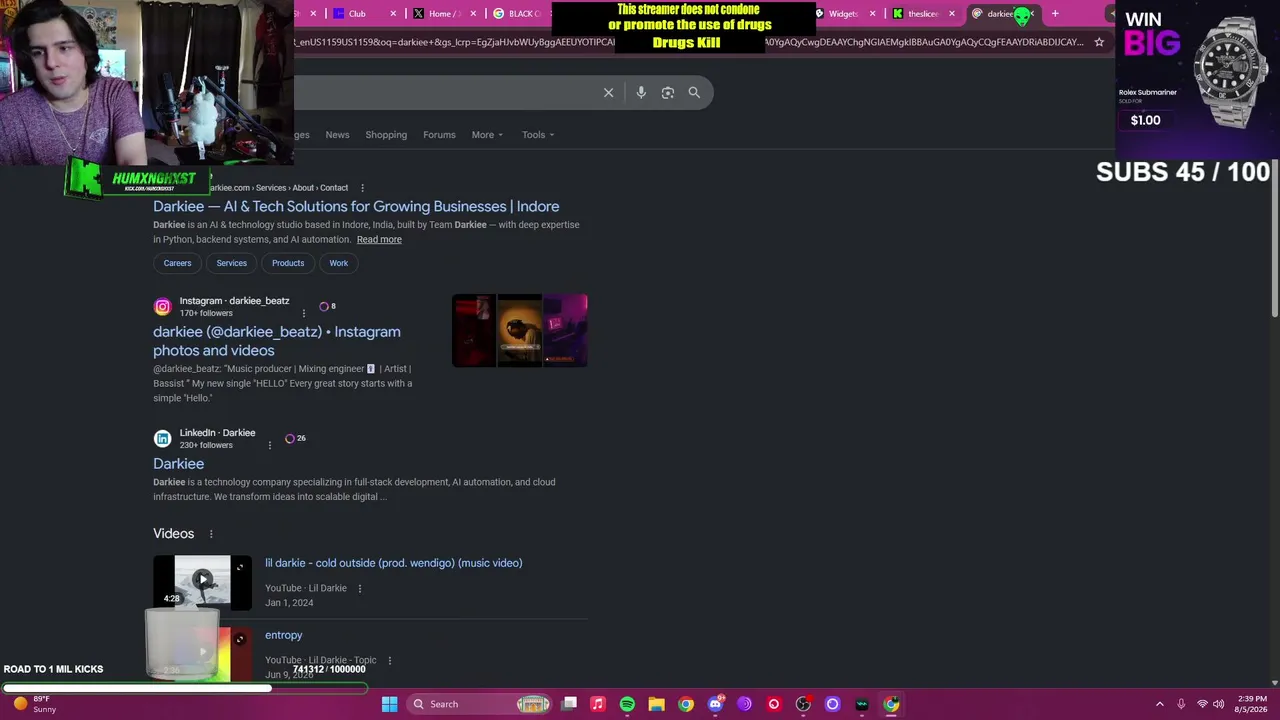Open OBS Studio from the taskbar
Screen dimensions: 1280x720
803,704
